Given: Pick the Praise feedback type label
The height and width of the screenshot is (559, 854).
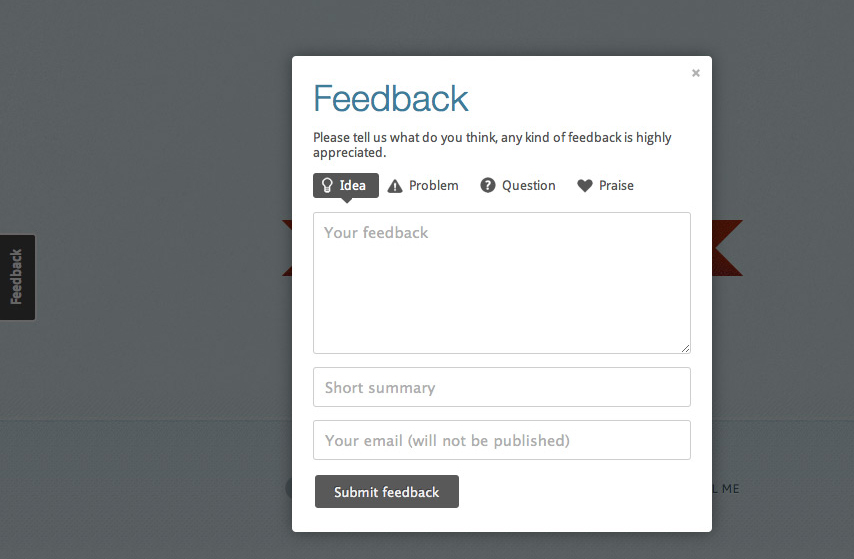Looking at the screenshot, I should coord(616,185).
